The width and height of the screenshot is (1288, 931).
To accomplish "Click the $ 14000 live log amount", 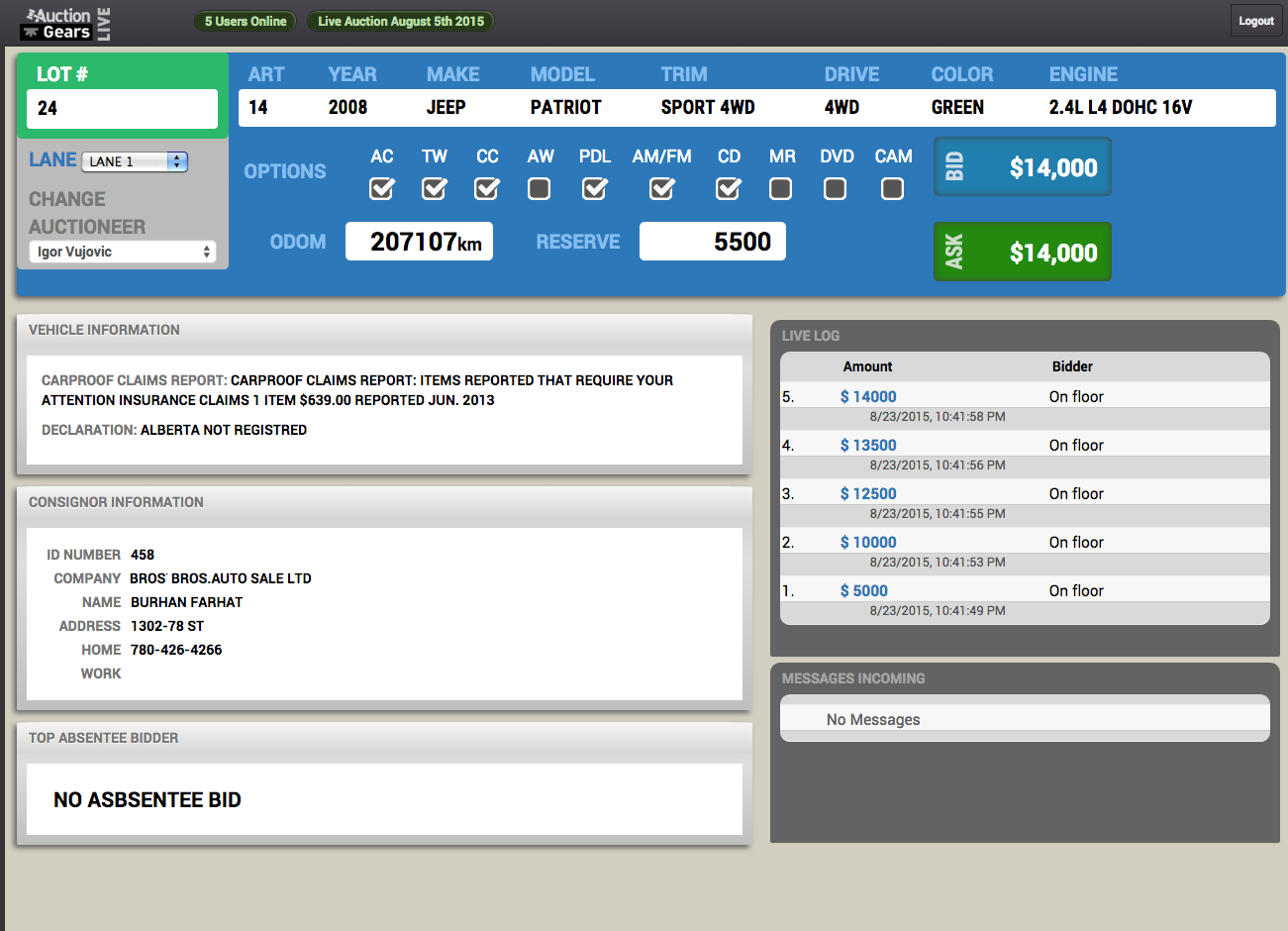I will (868, 396).
